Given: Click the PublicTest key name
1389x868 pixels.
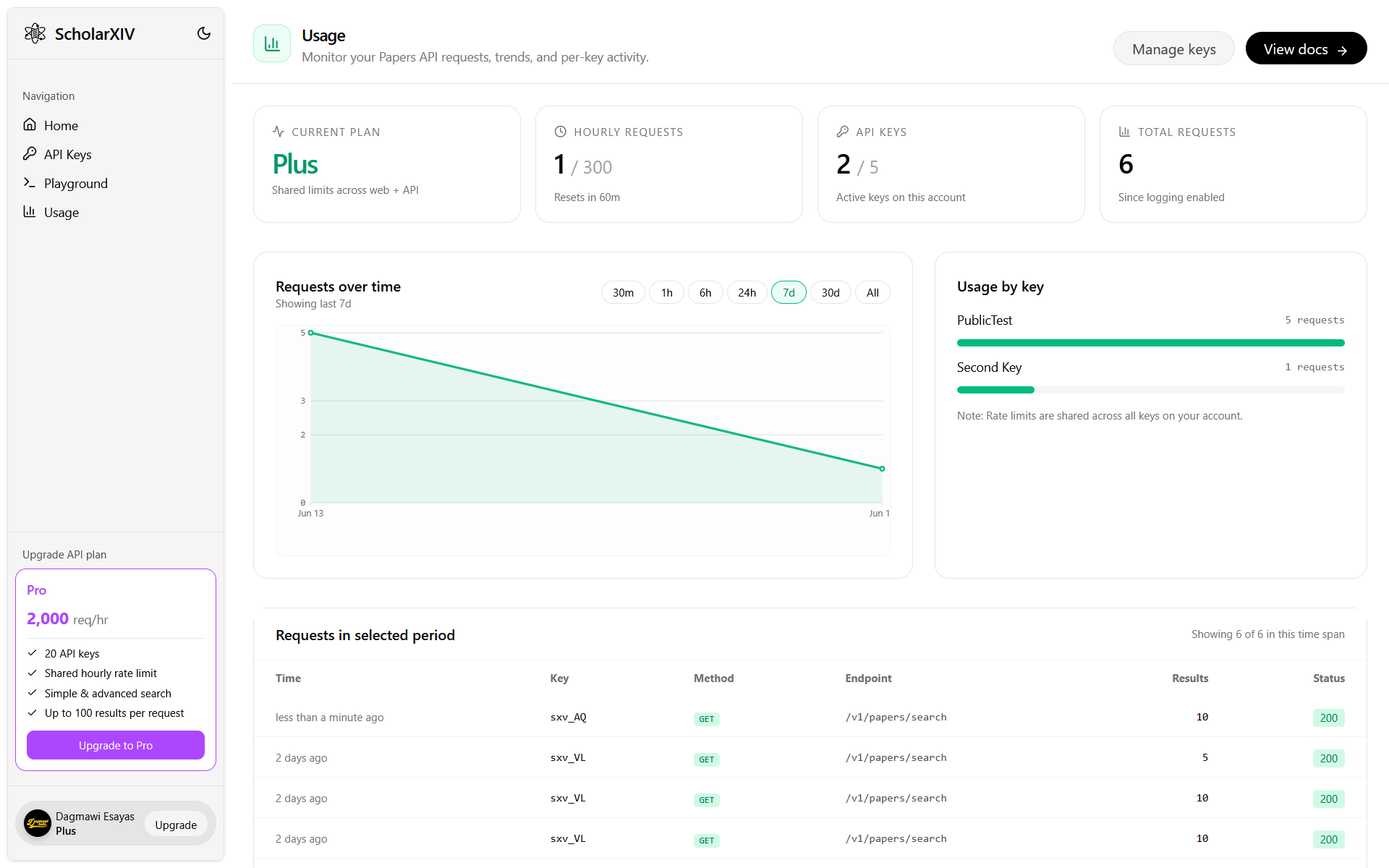Looking at the screenshot, I should click(x=985, y=320).
